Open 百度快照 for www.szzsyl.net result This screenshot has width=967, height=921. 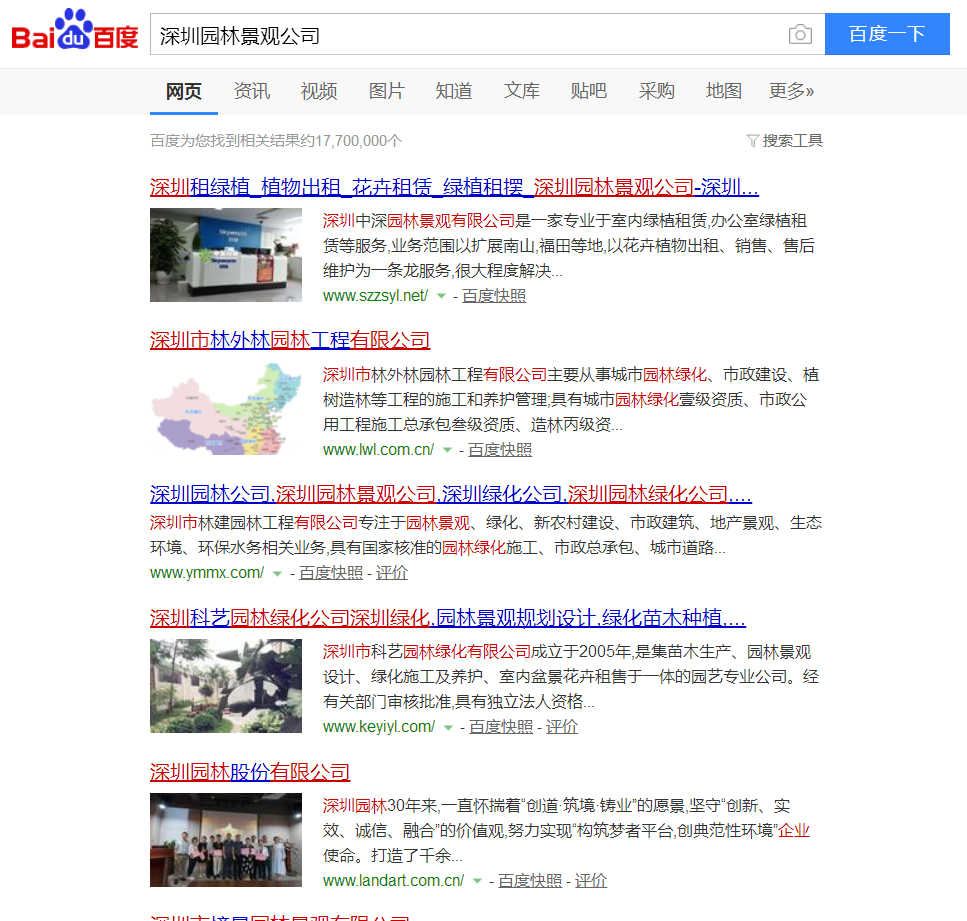494,295
